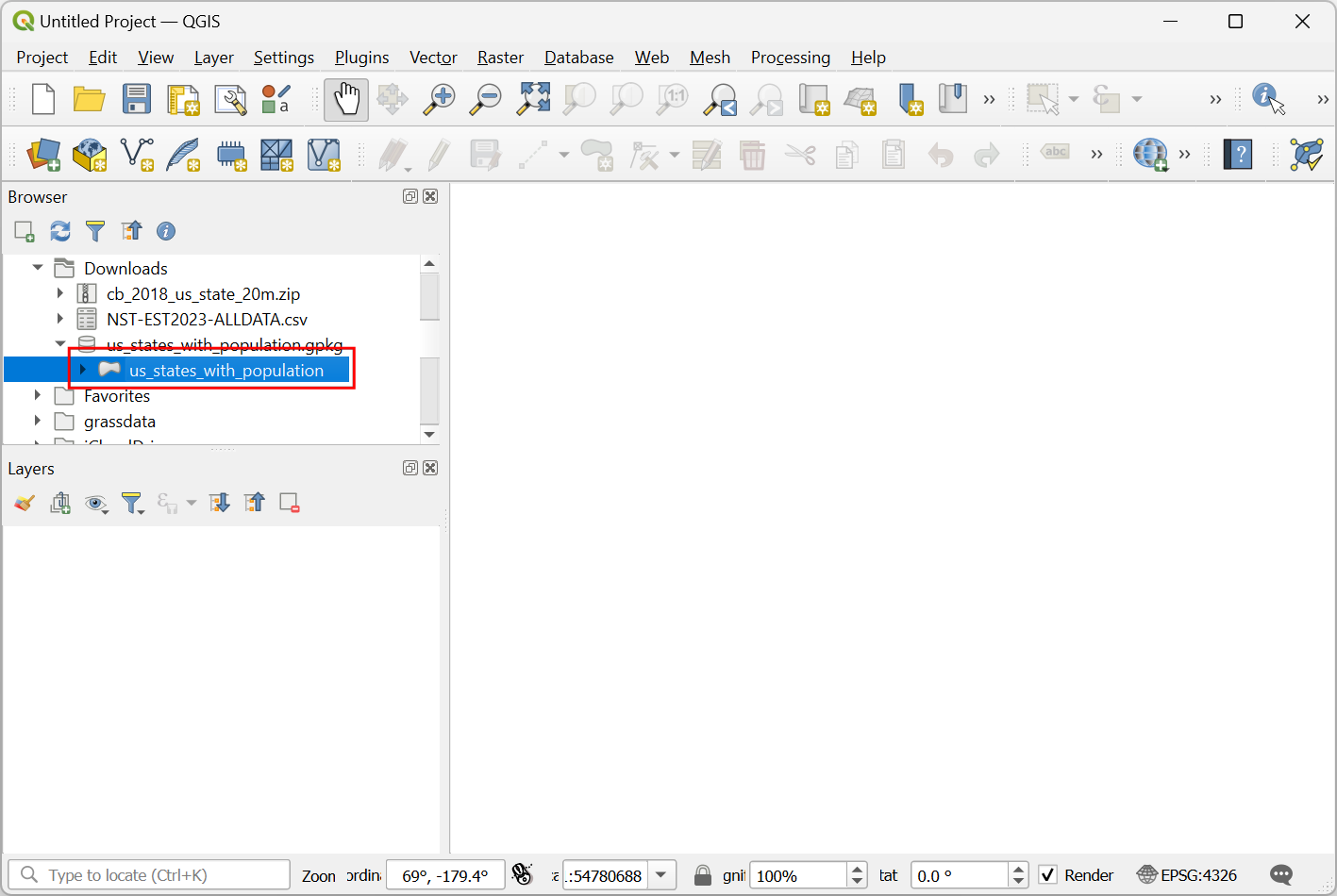Screen dimensions: 1337x896
Task: Open the Identify Features tool
Action: (1268, 99)
